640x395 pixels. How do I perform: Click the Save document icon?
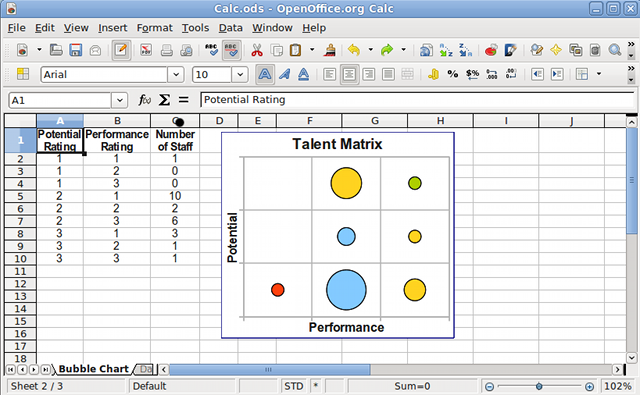(76, 50)
